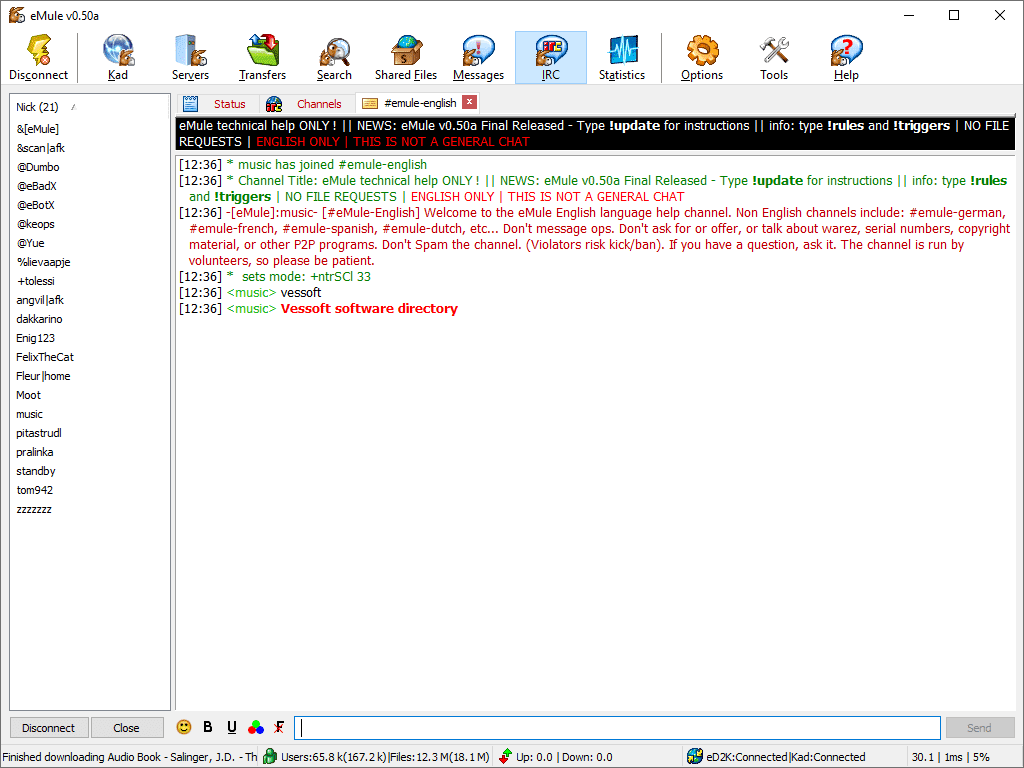Select nick standby
This screenshot has height=768, width=1024.
pos(36,470)
